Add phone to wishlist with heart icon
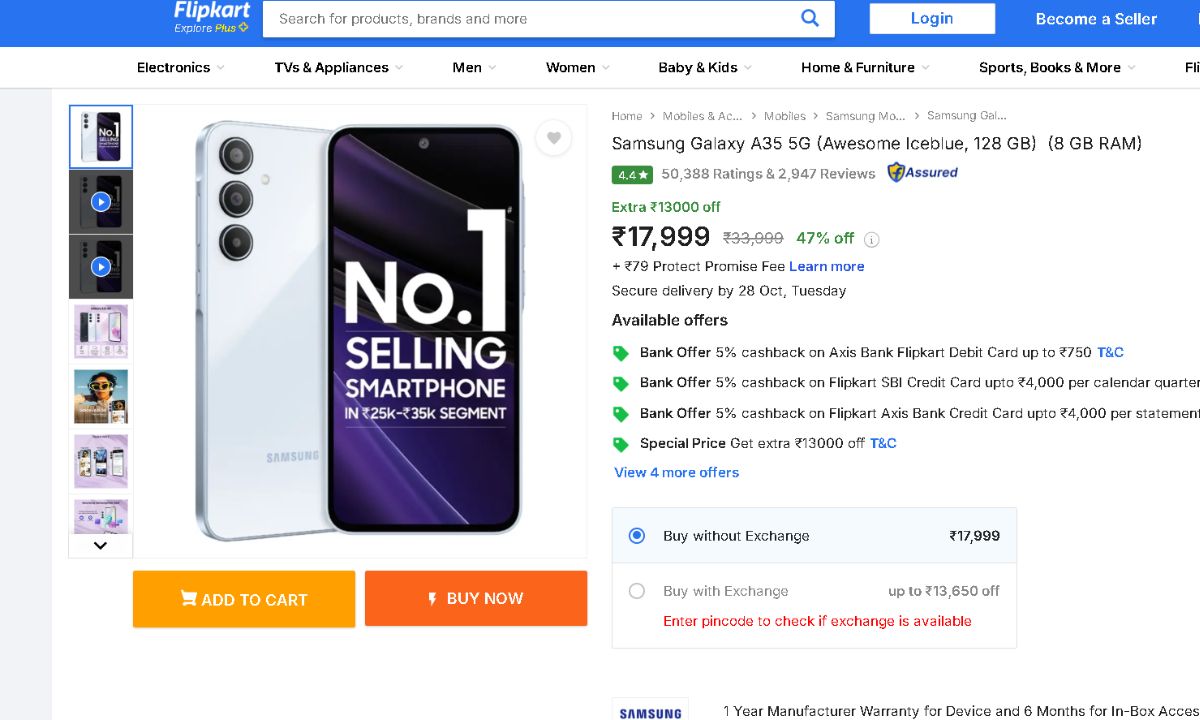Viewport: 1200px width, 720px height. tap(554, 138)
